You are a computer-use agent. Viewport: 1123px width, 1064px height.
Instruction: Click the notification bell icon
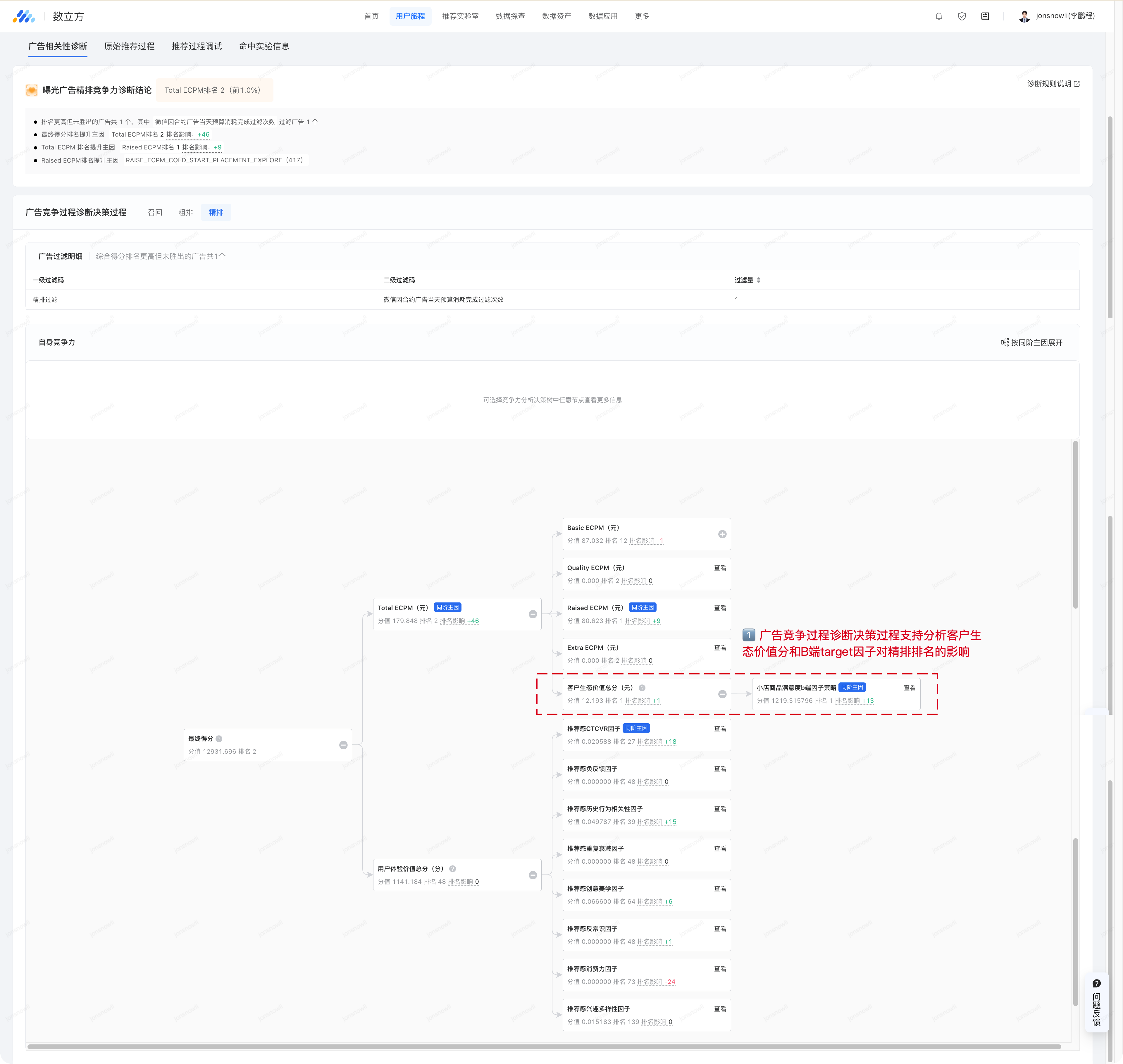click(x=939, y=16)
